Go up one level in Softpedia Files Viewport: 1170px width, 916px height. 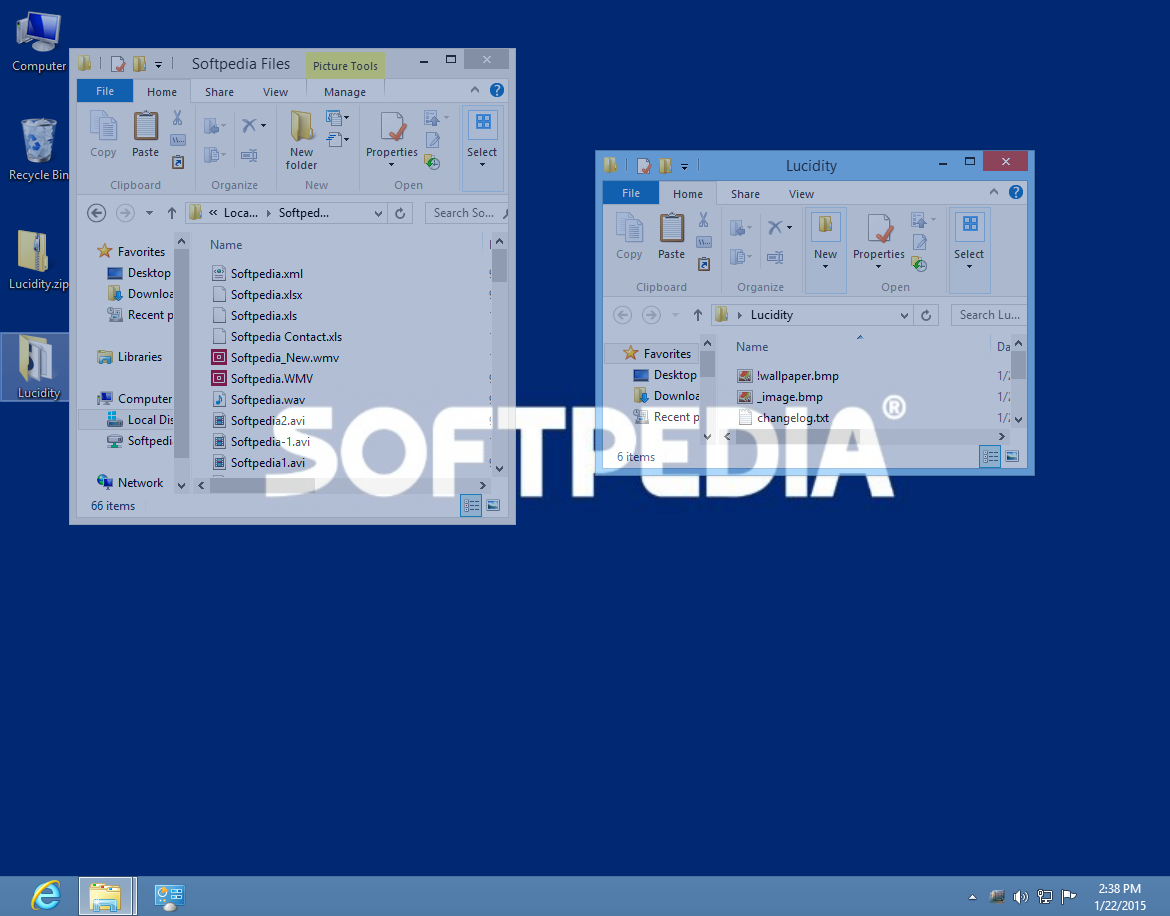172,213
